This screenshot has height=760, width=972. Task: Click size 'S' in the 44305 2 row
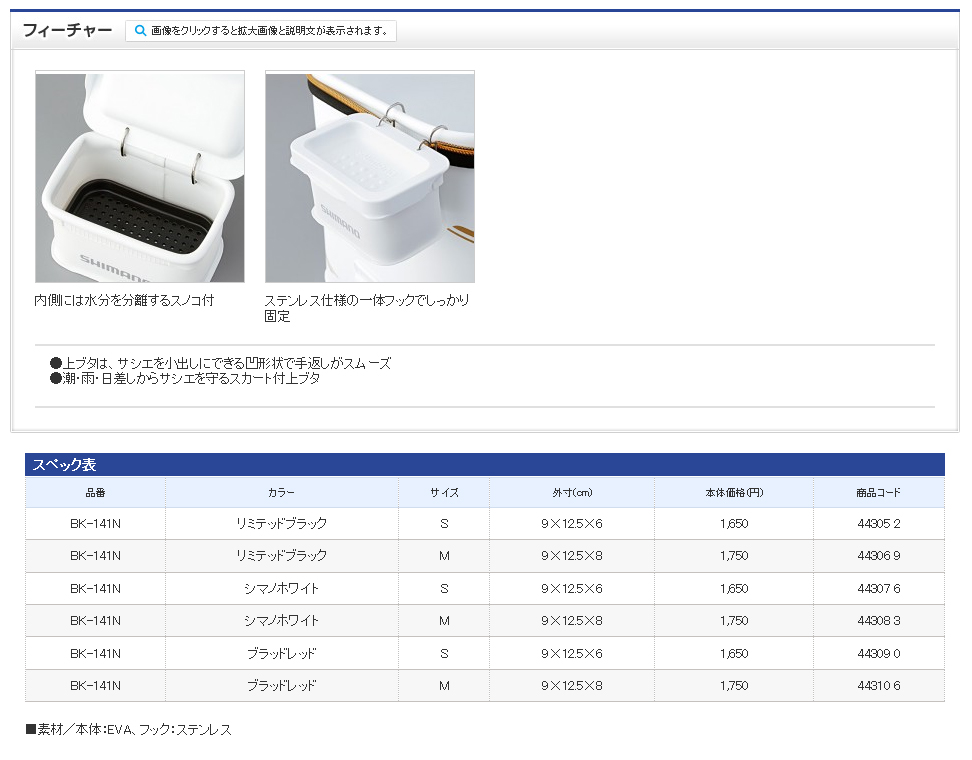tap(444, 524)
